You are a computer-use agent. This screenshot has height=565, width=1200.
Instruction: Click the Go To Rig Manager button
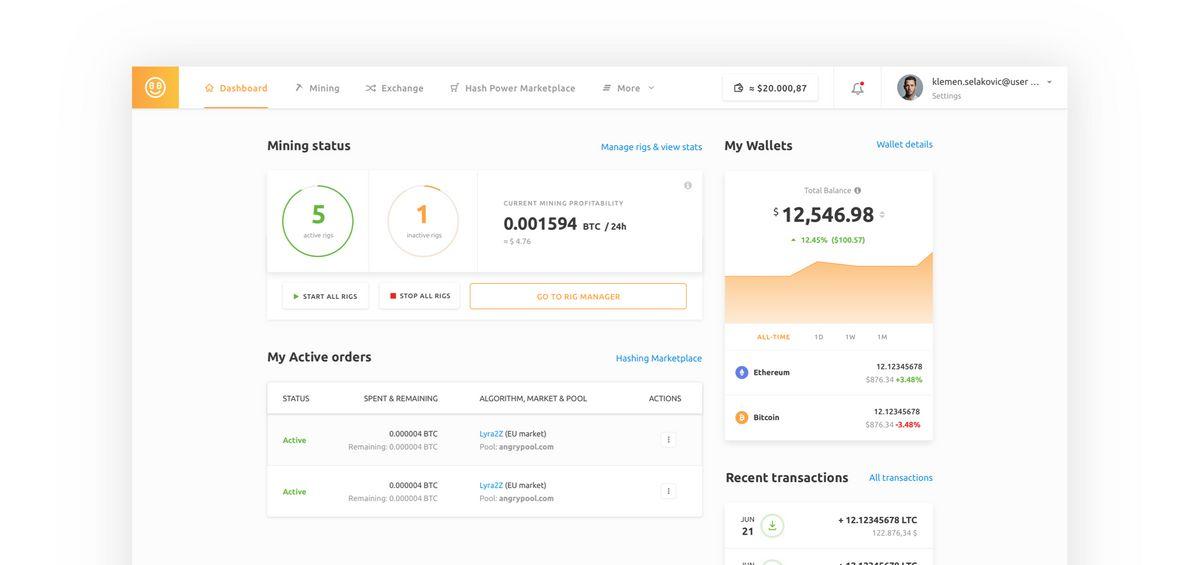pyautogui.click(x=578, y=296)
